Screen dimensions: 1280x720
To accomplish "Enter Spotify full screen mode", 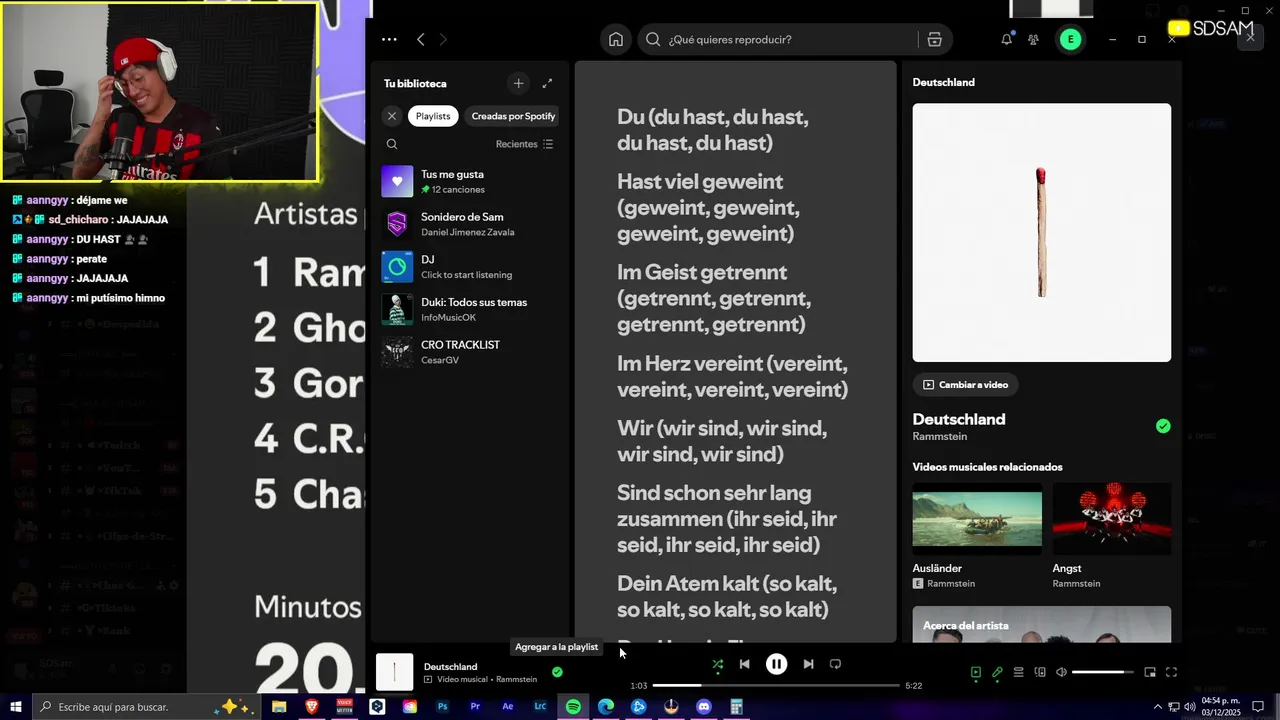I will tap(1171, 672).
